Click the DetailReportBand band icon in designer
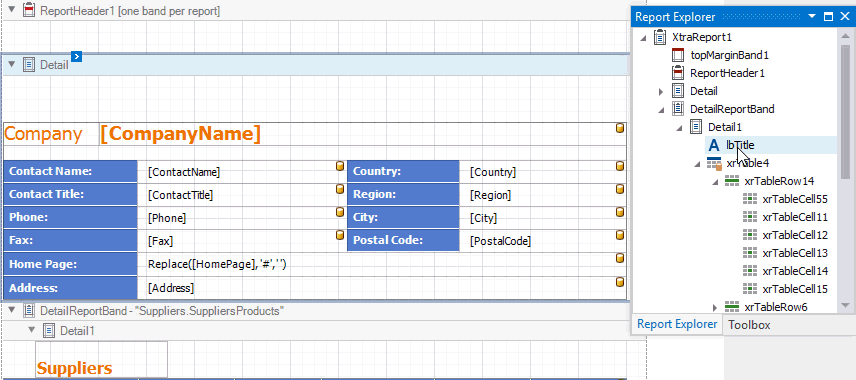Viewport: 856px width, 380px height. click(x=29, y=311)
